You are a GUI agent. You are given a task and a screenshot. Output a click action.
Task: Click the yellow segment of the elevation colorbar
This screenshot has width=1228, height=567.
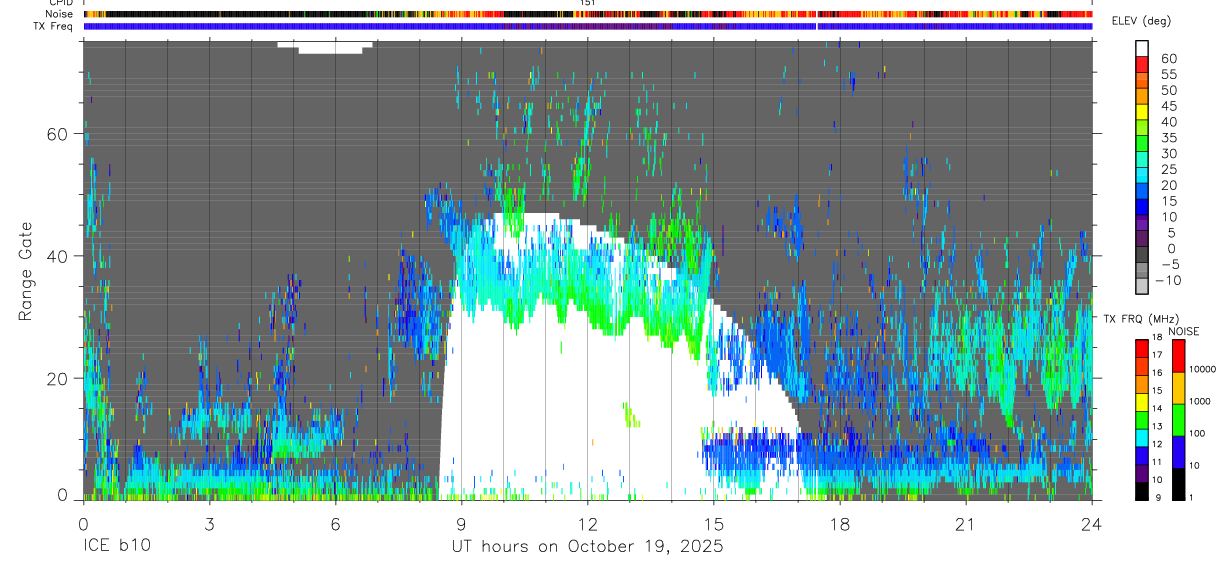(1142, 111)
